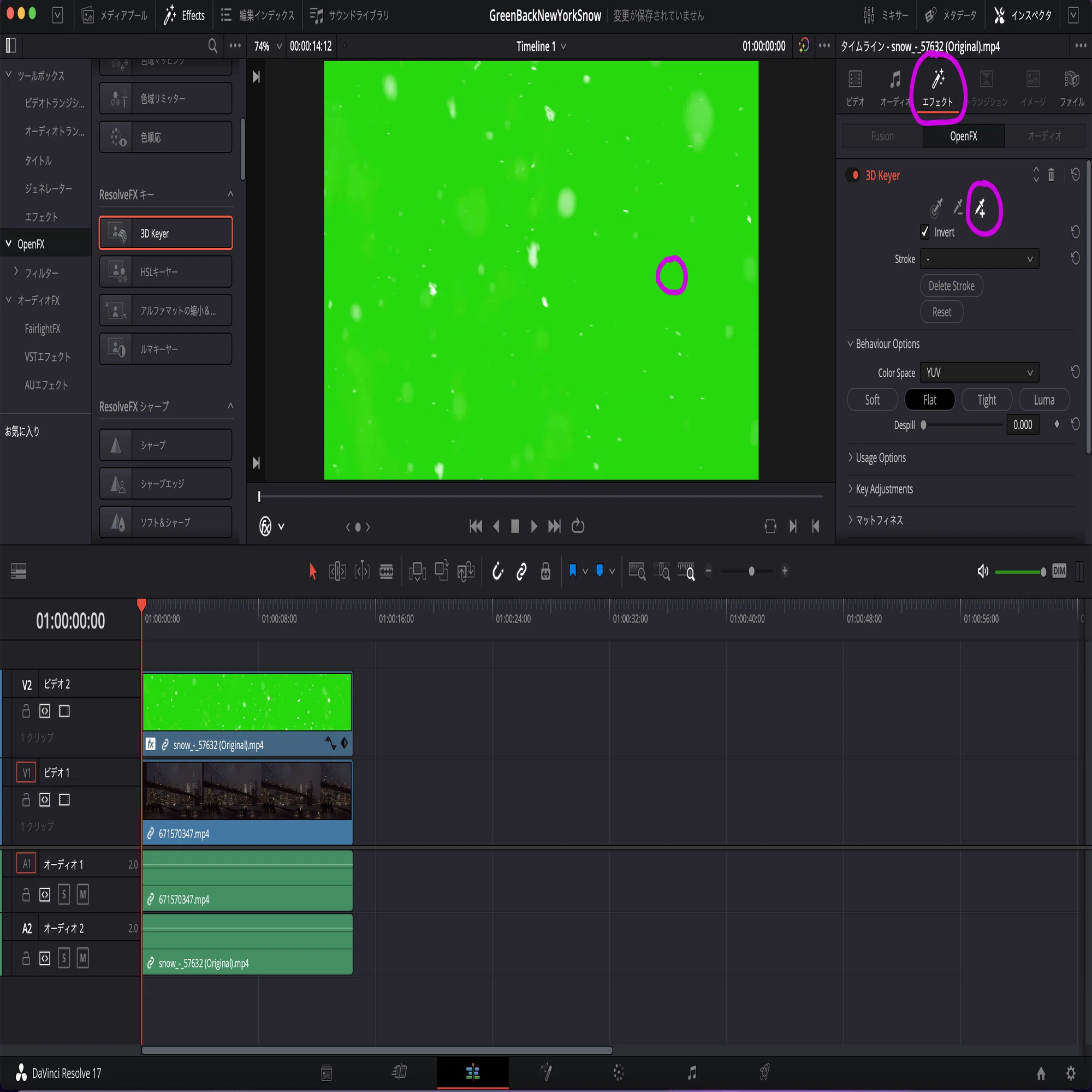Image resolution: width=1092 pixels, height=1092 pixels.
Task: Select the blade edit mode tool
Action: point(387,572)
